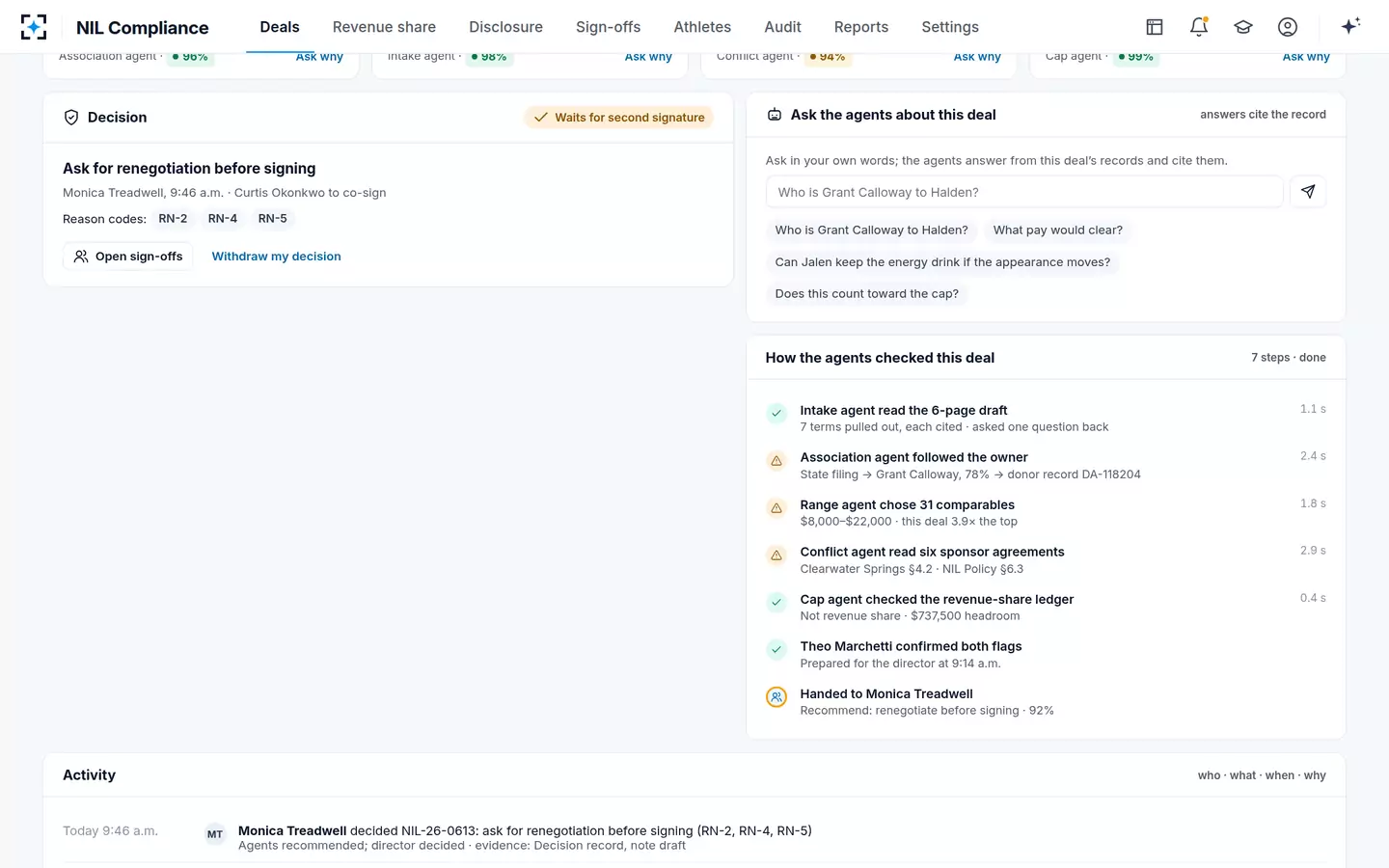Click Ask why for Intake agent
Image resolution: width=1389 pixels, height=868 pixels.
[x=648, y=57]
